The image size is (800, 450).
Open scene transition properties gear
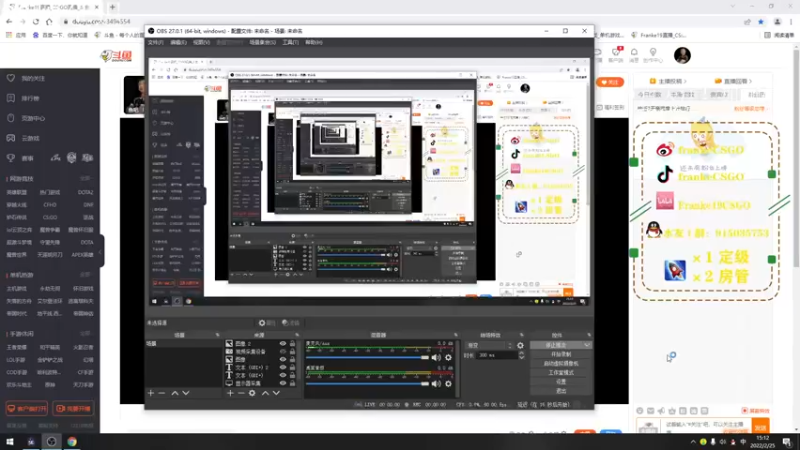point(520,345)
